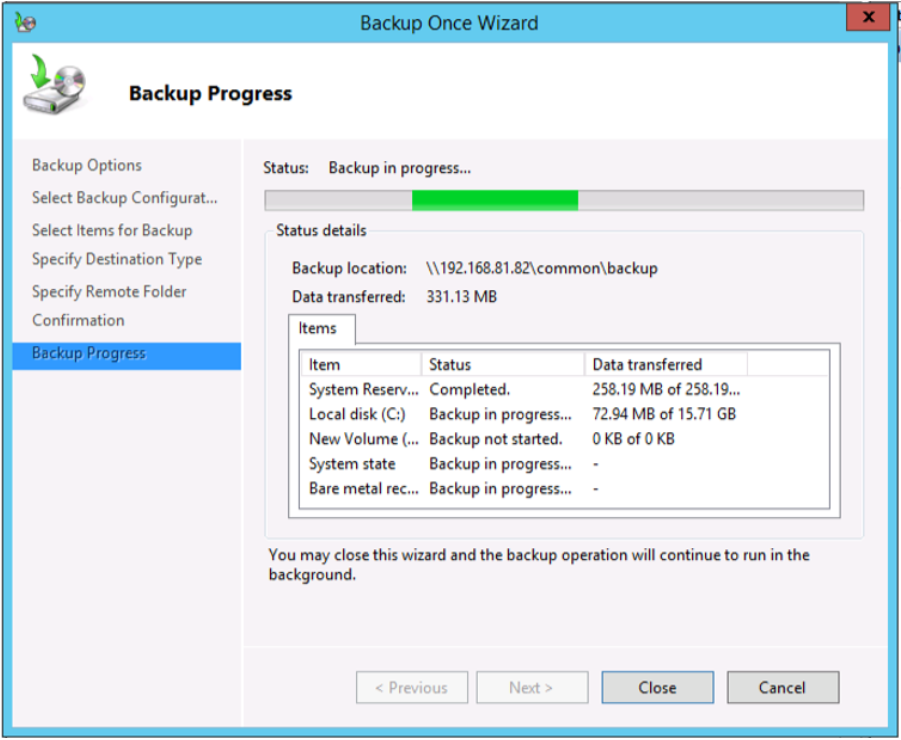Open the Select Items for Backup step

pos(112,230)
